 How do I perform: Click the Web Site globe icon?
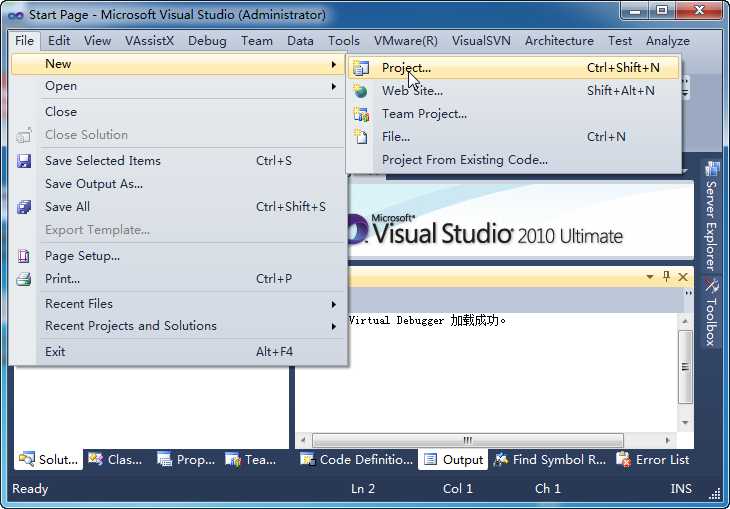(x=360, y=91)
